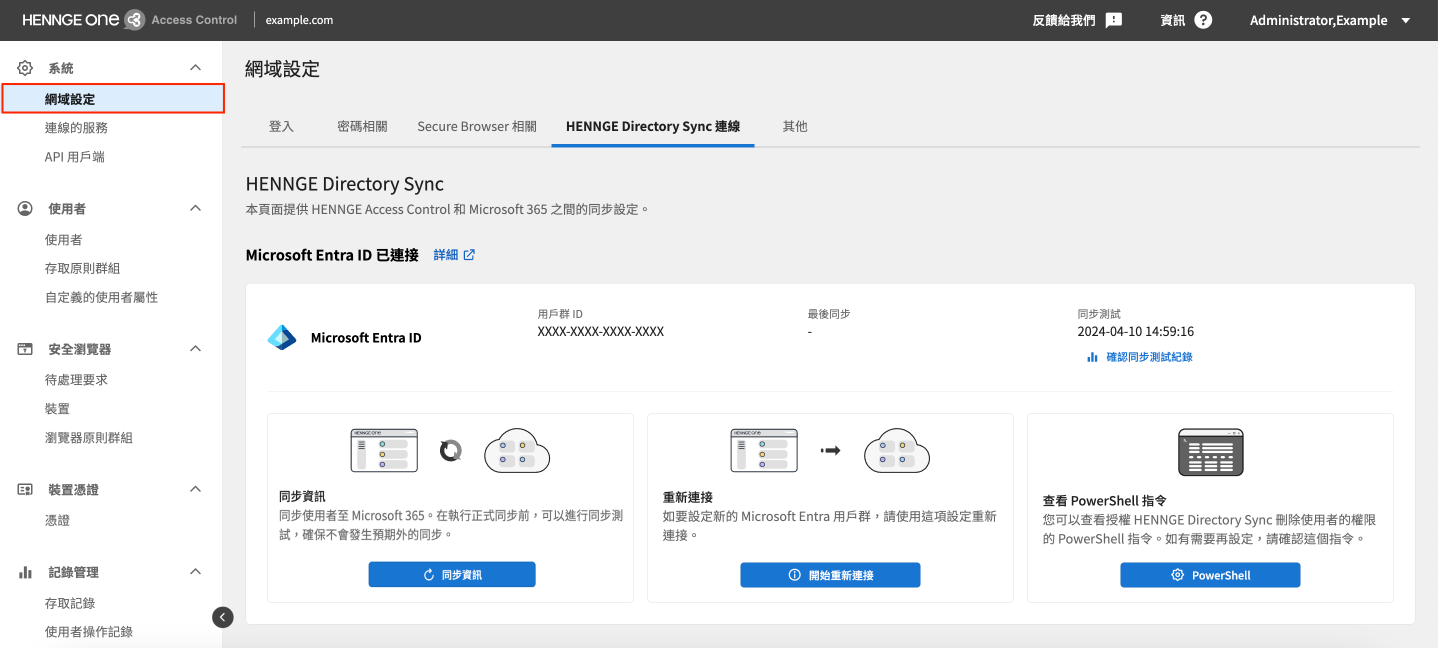Collapse the 安全瀏覽器 section chevron
This screenshot has height=648, width=1438.
click(x=196, y=349)
